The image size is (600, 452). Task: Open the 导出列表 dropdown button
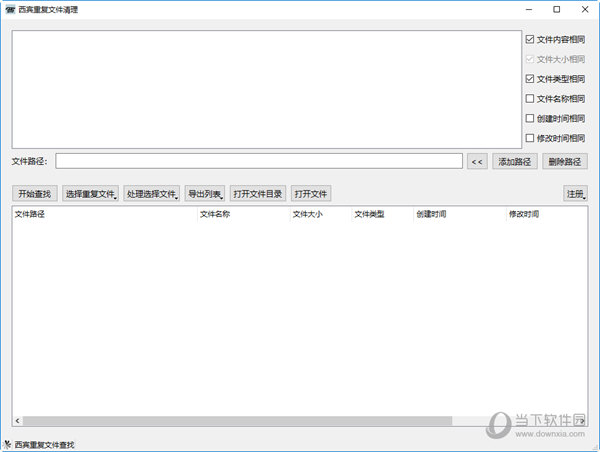click(x=205, y=194)
